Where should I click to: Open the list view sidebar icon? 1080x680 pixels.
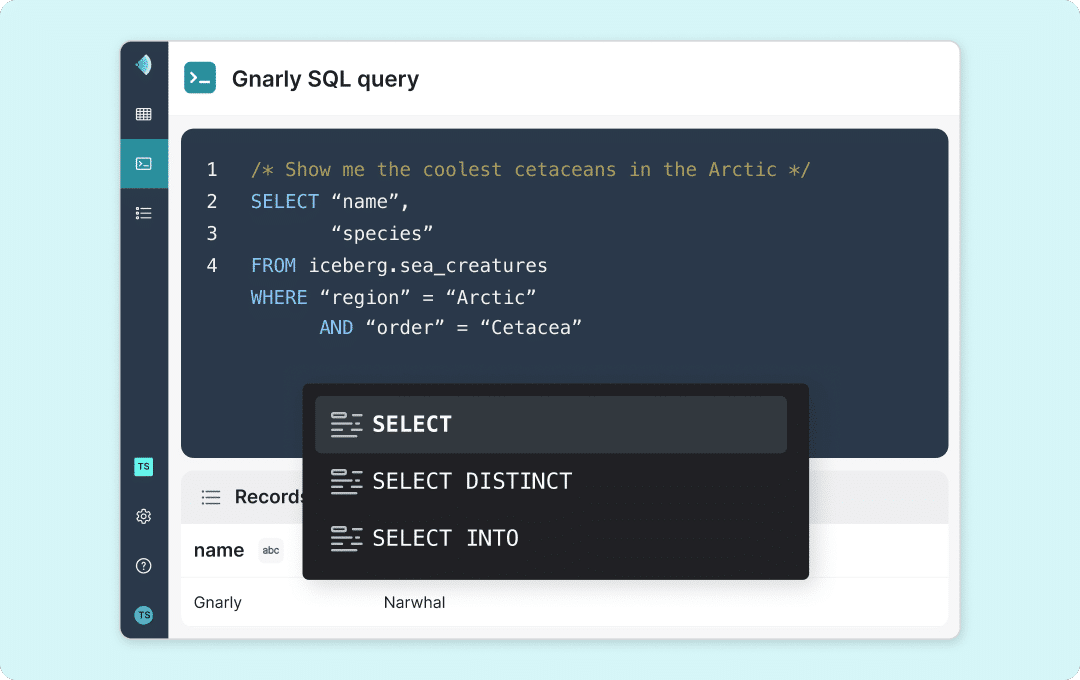click(x=143, y=213)
